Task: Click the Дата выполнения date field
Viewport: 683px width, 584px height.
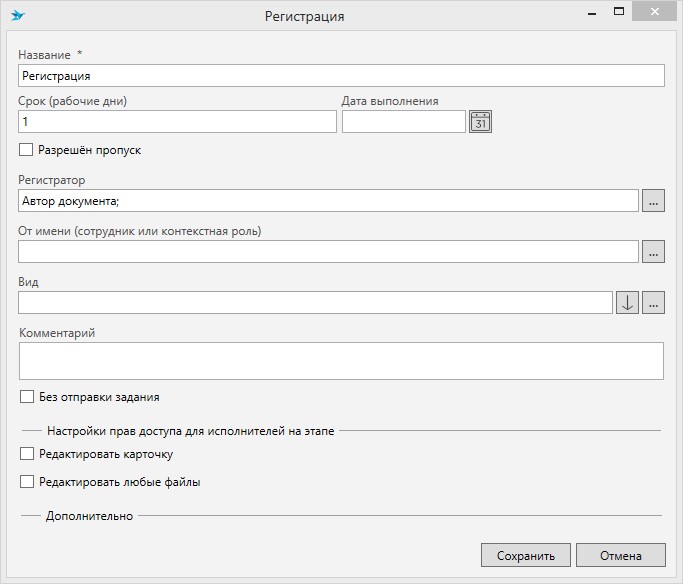Action: click(403, 121)
